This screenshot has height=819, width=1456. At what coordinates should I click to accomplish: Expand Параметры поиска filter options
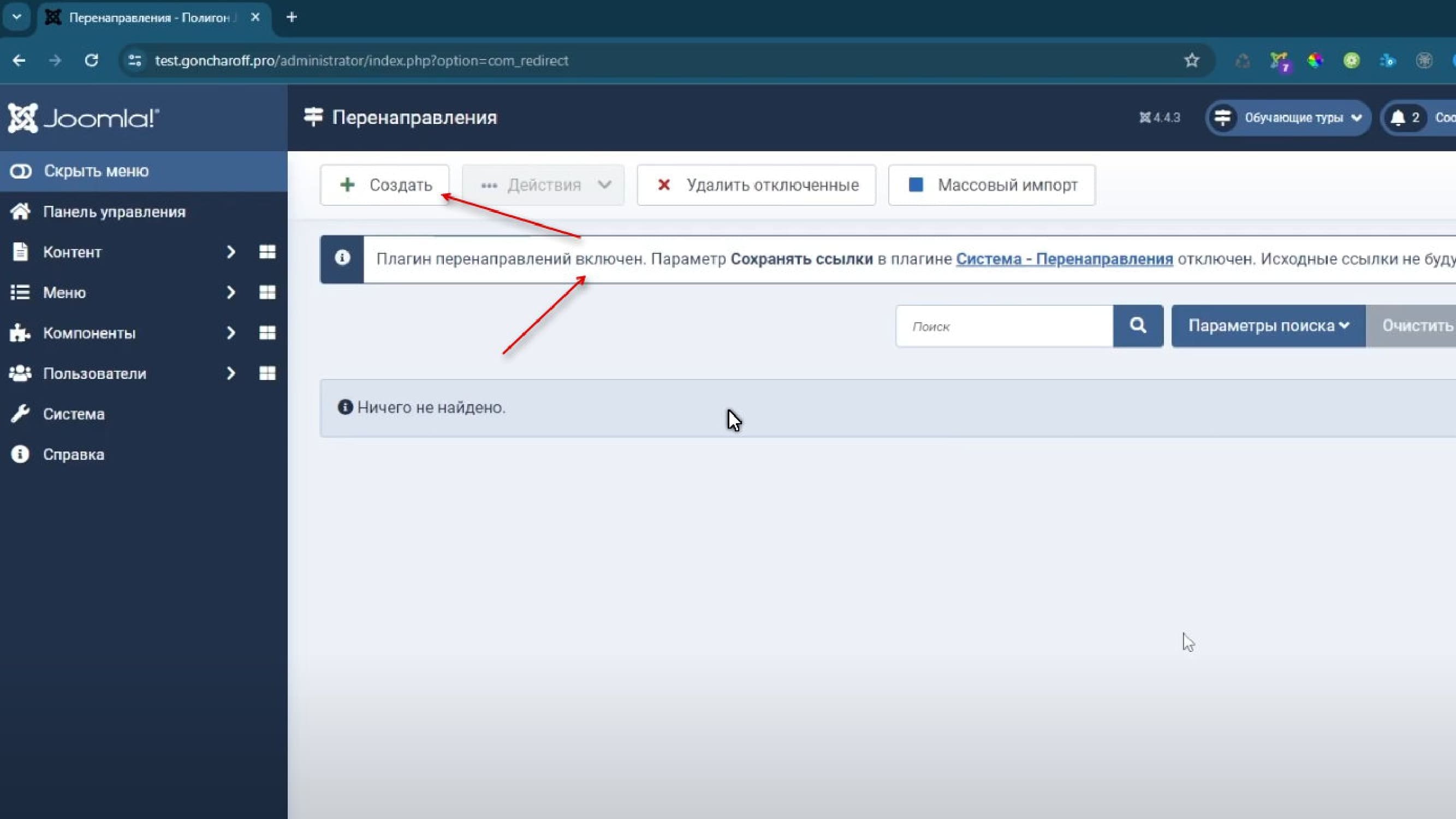1268,326
